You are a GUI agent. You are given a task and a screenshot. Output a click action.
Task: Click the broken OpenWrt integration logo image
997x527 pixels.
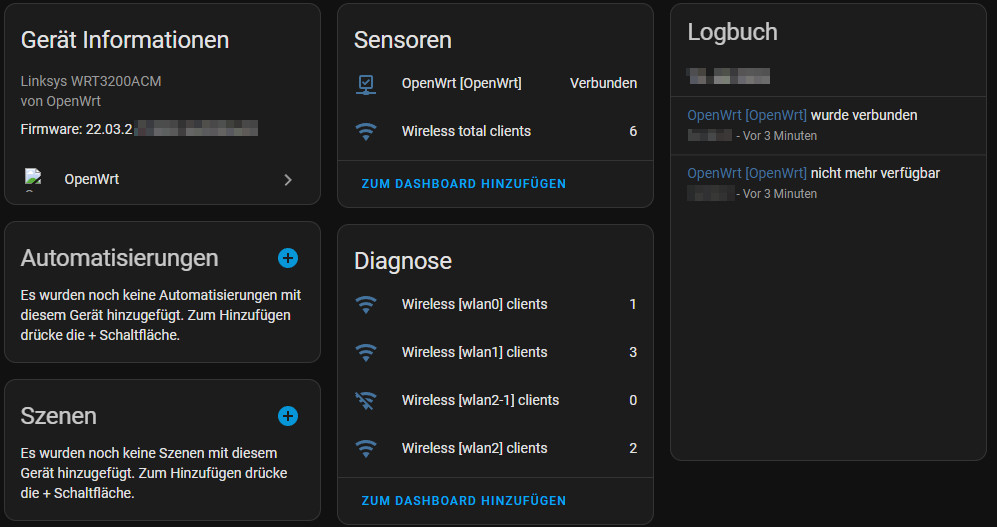coord(34,180)
